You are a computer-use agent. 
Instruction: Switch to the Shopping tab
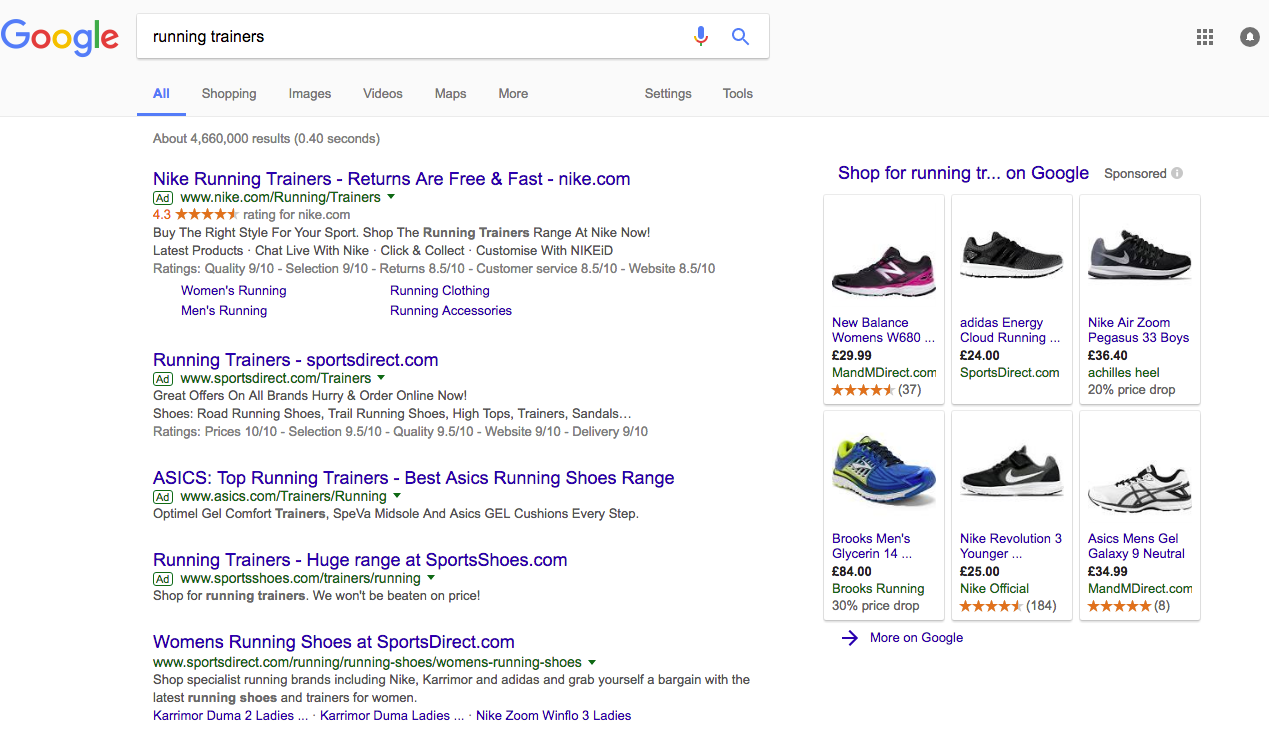click(x=229, y=93)
